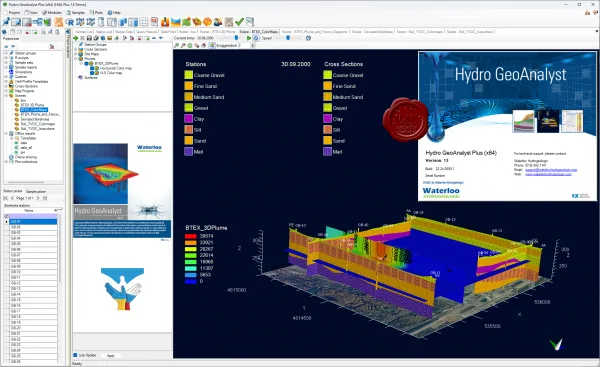This screenshot has height=367, width=600.
Task: Open the Project menu
Action: point(11,13)
